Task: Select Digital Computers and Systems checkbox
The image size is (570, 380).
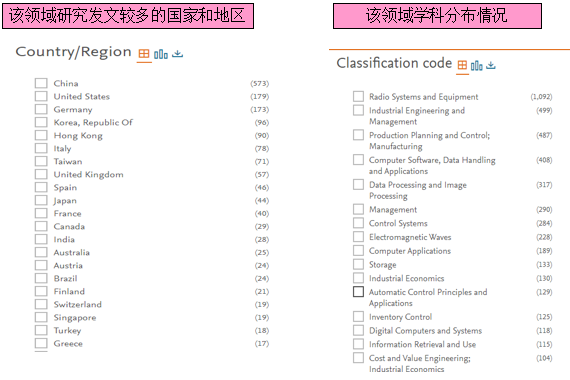Action: (358, 330)
